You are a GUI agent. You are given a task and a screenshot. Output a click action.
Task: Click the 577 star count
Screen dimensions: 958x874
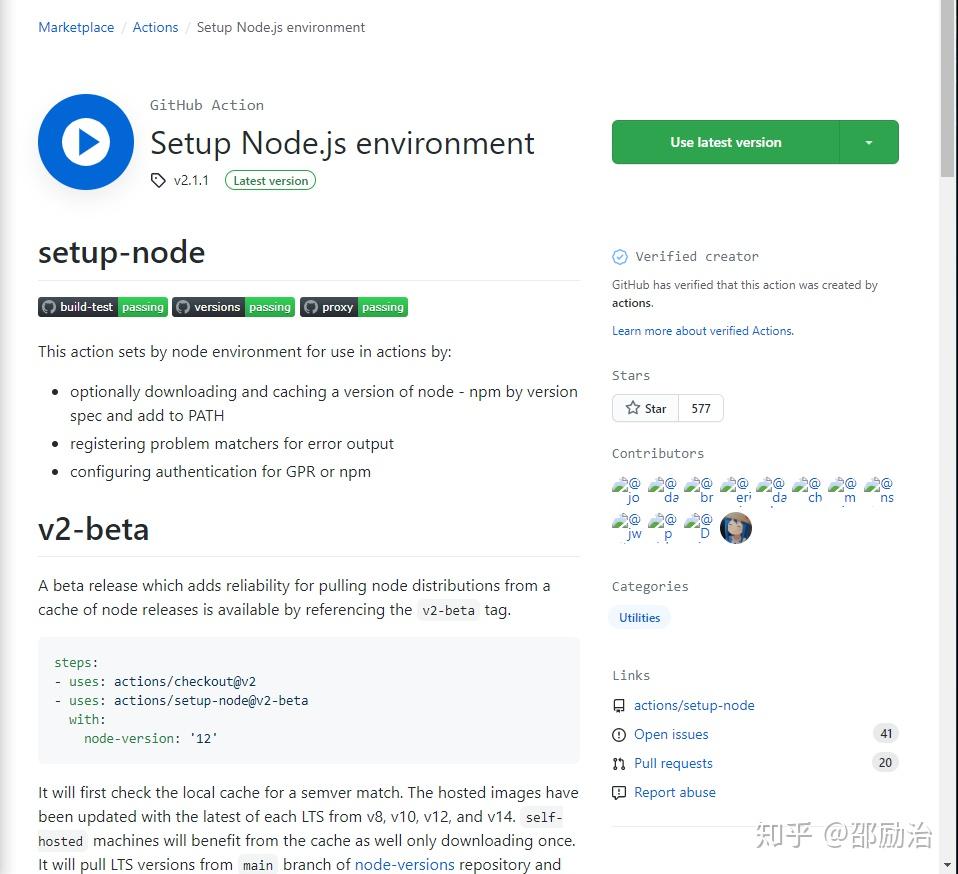pyautogui.click(x=701, y=408)
